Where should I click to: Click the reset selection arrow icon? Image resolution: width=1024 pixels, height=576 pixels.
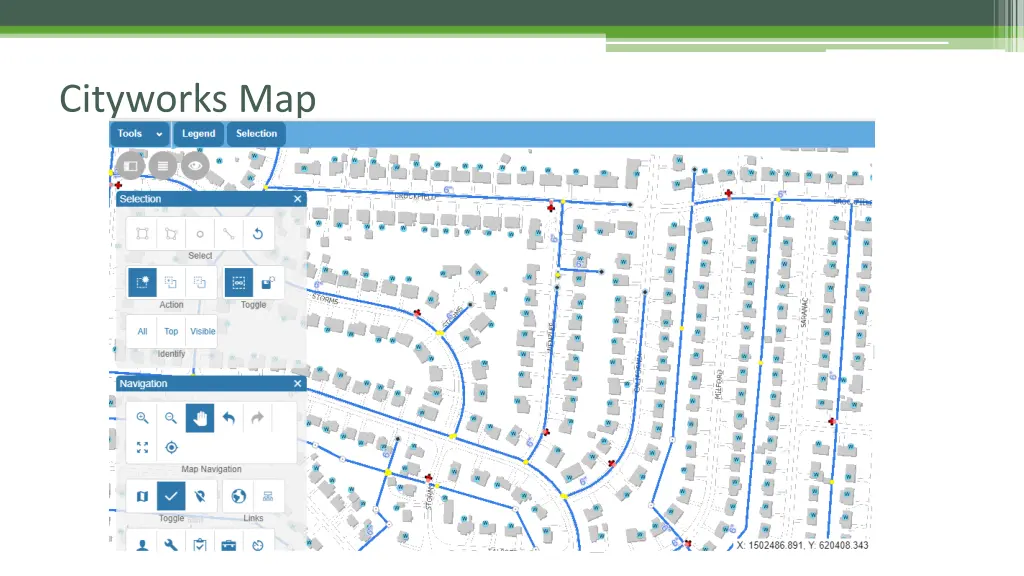257,234
